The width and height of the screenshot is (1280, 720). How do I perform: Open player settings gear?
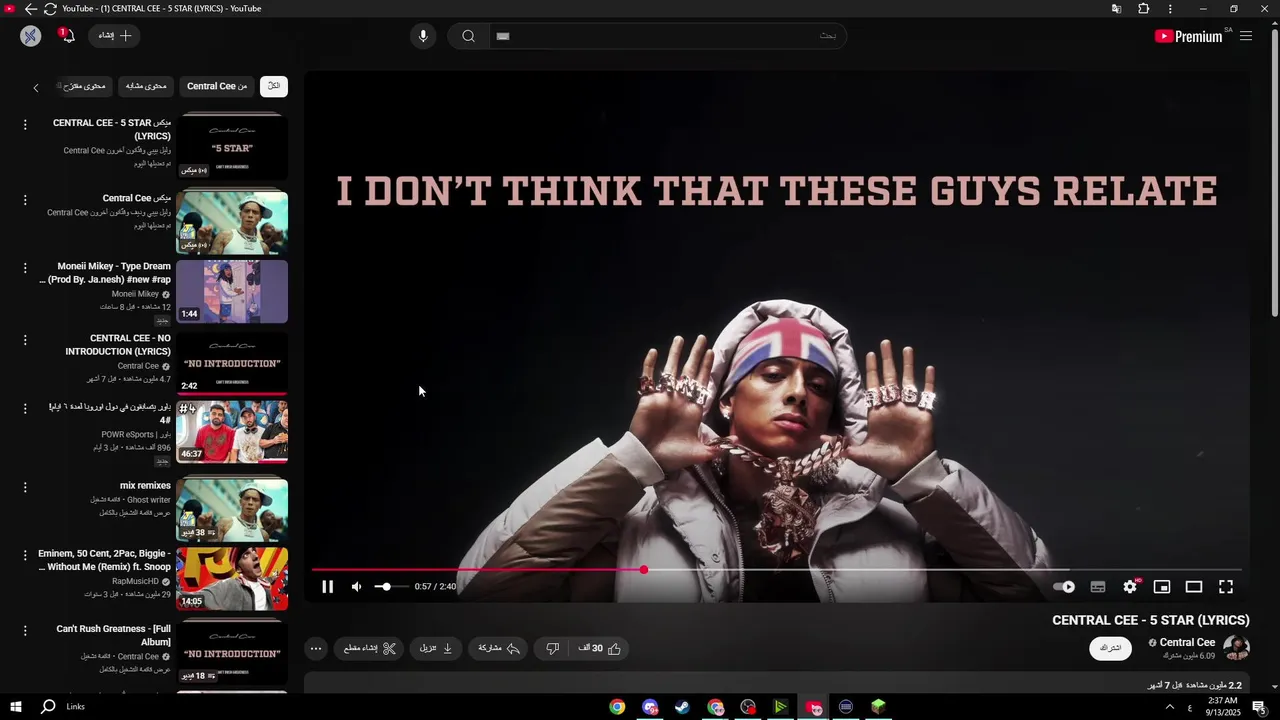[x=1130, y=587]
